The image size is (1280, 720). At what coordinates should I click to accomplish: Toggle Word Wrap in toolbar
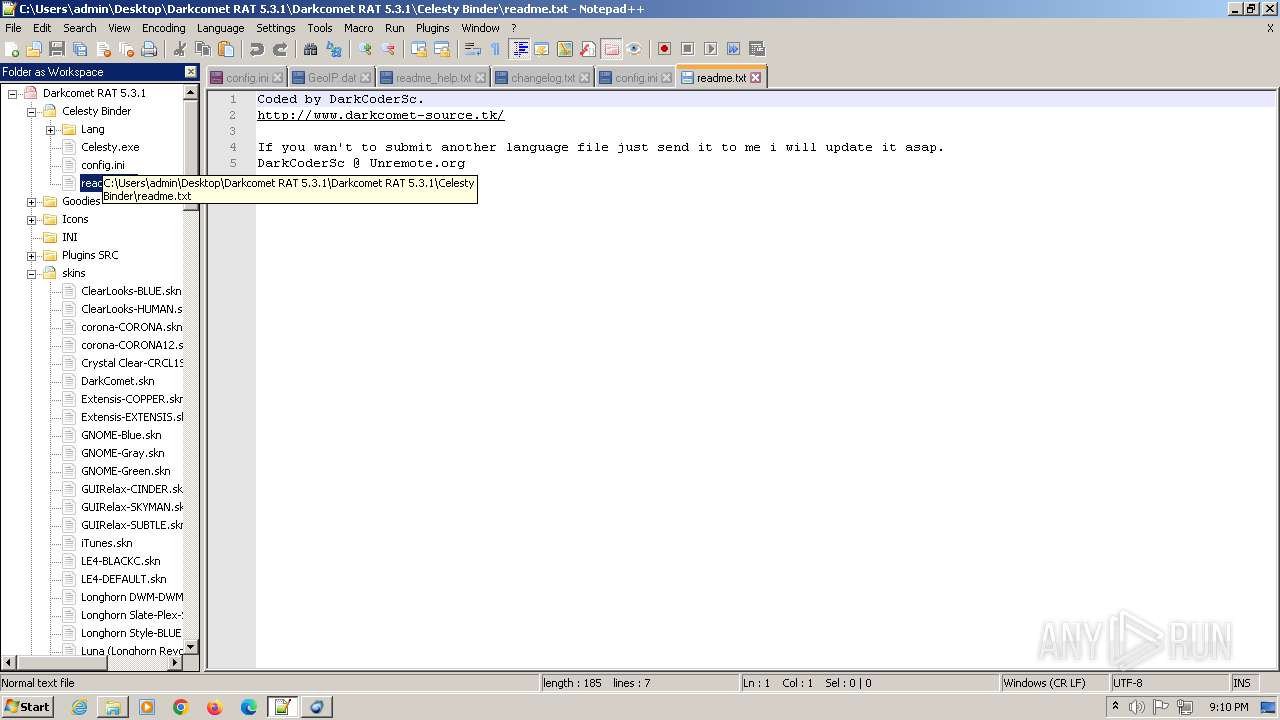click(473, 49)
